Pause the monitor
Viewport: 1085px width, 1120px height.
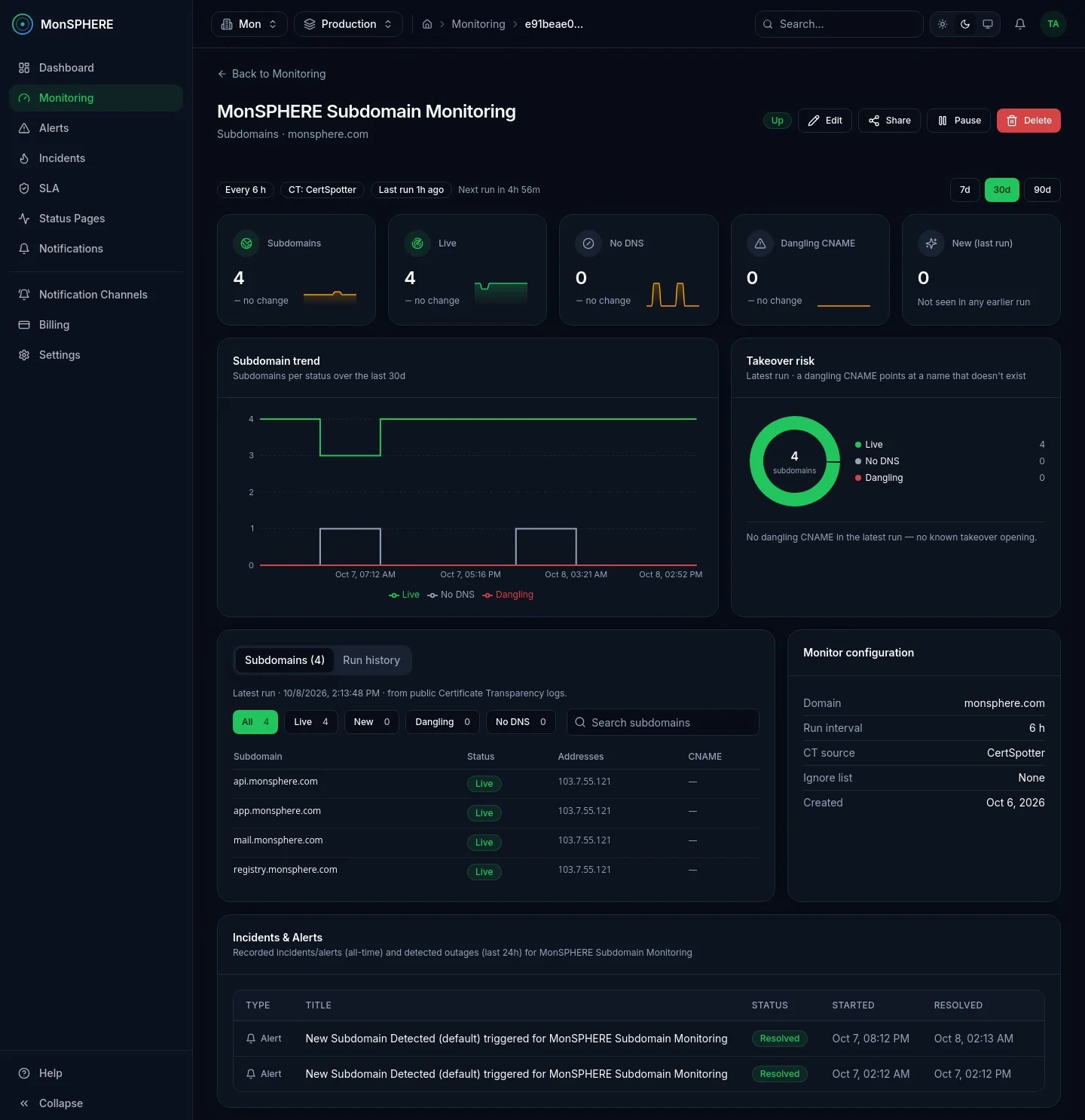[958, 121]
